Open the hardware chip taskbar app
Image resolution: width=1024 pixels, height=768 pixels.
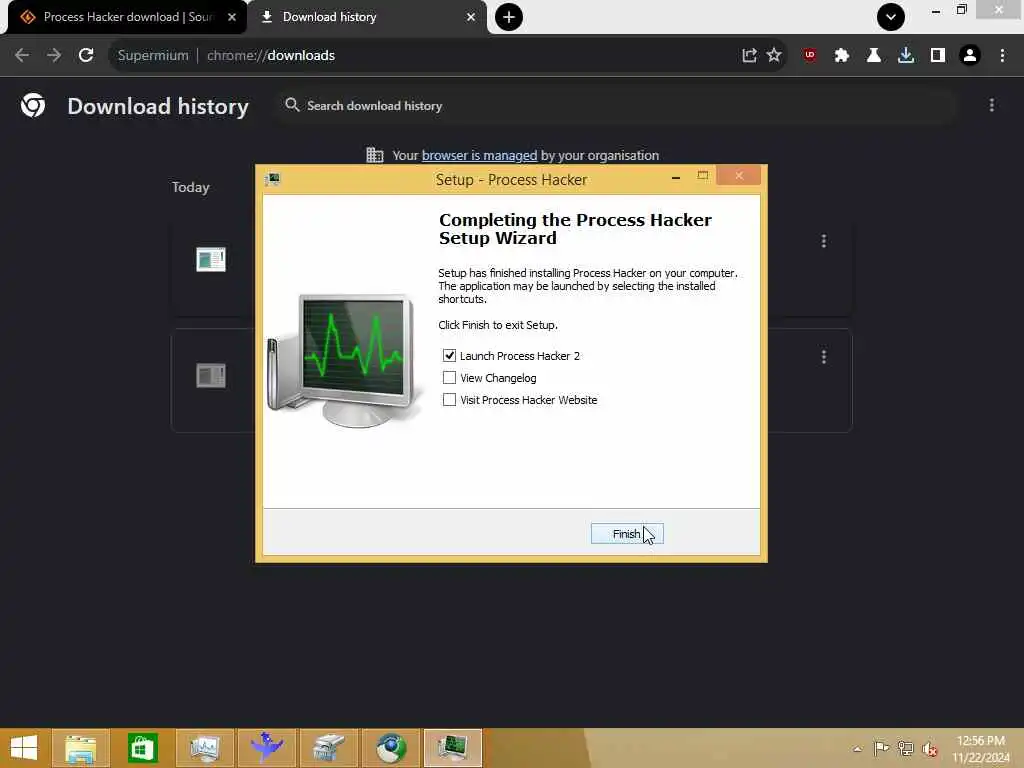coord(328,748)
